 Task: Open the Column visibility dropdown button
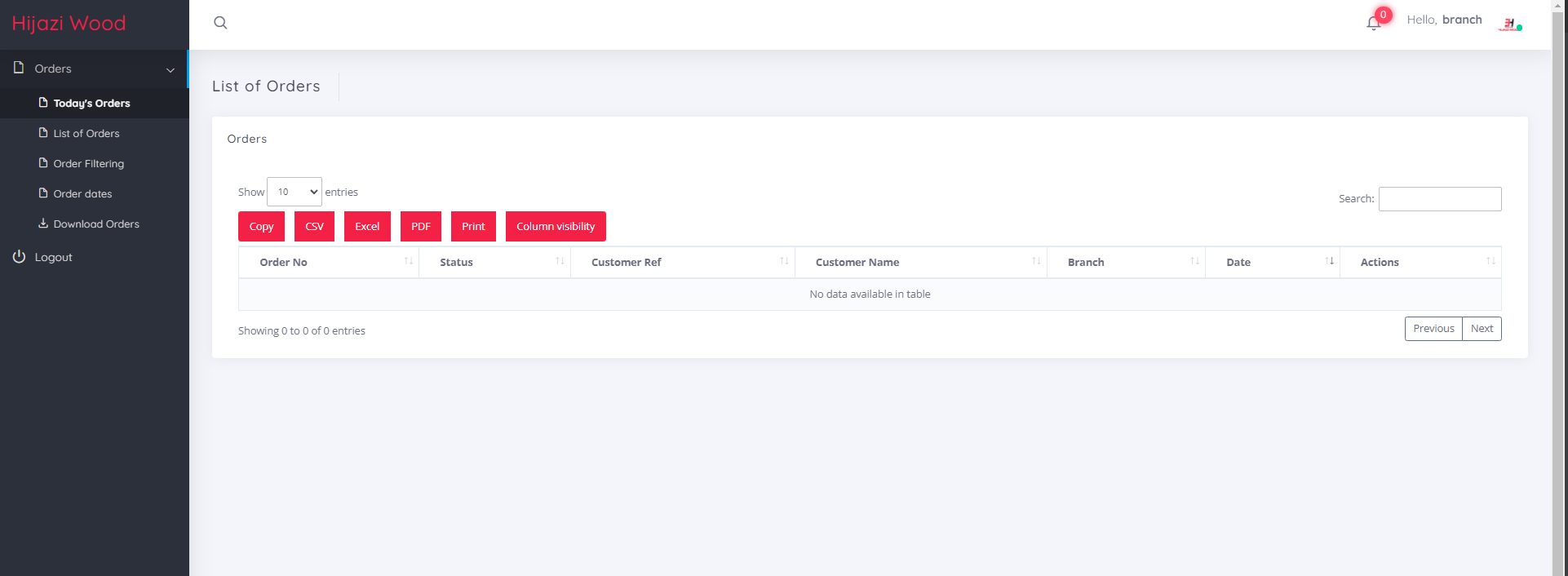click(x=556, y=227)
